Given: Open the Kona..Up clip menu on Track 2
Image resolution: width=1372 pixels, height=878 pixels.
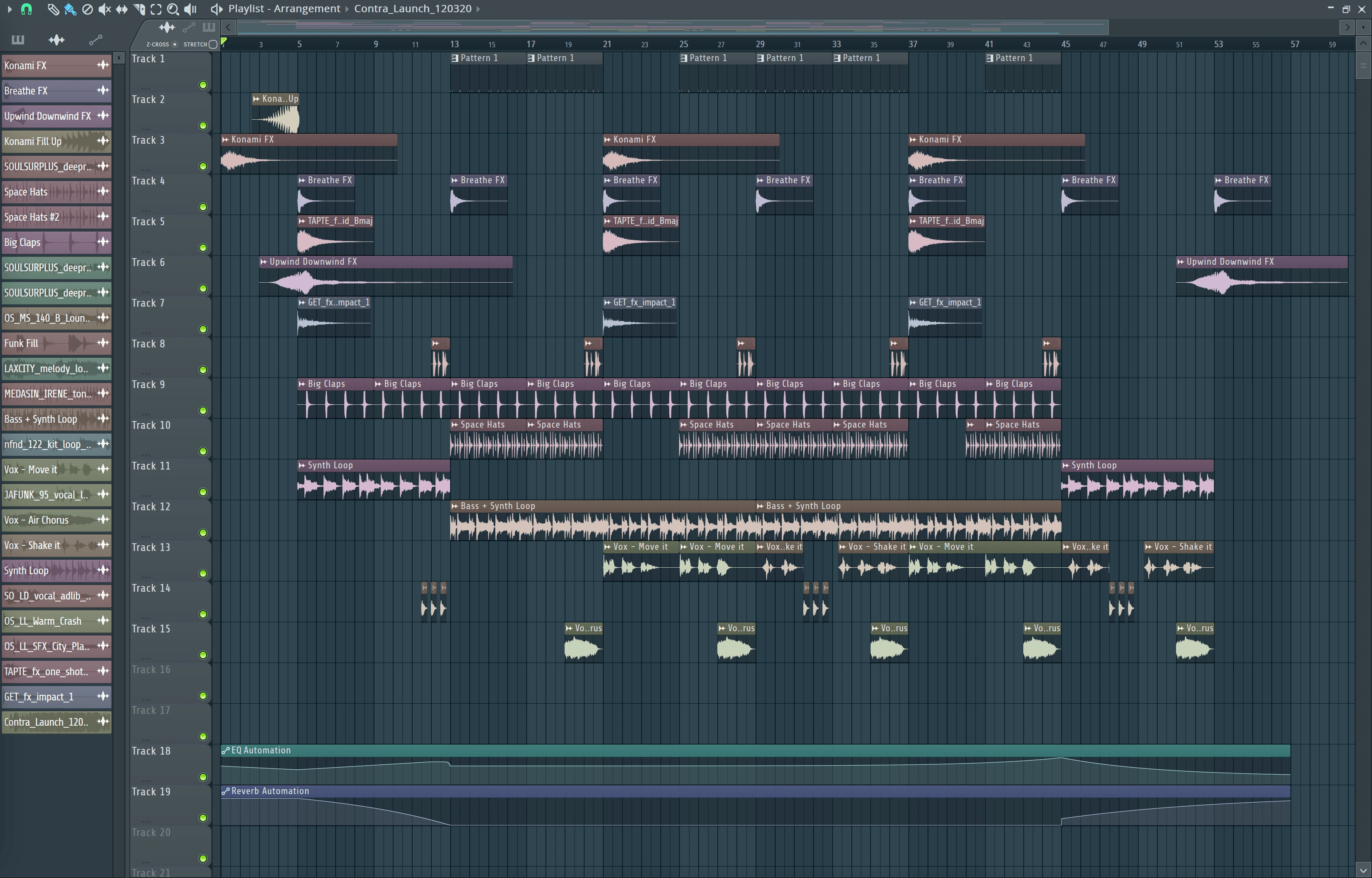Looking at the screenshot, I should pyautogui.click(x=257, y=99).
